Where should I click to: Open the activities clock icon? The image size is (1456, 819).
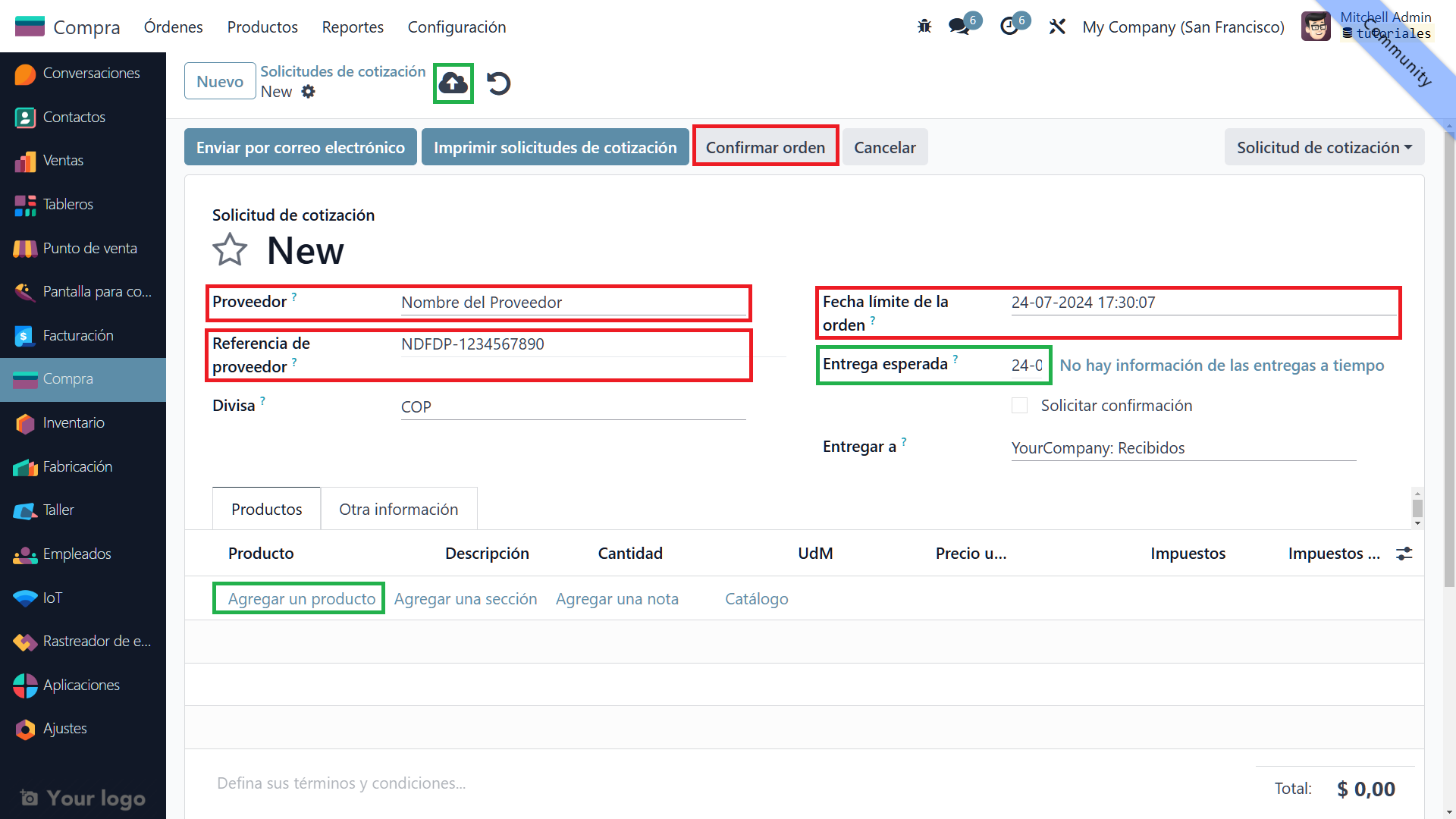click(1009, 27)
